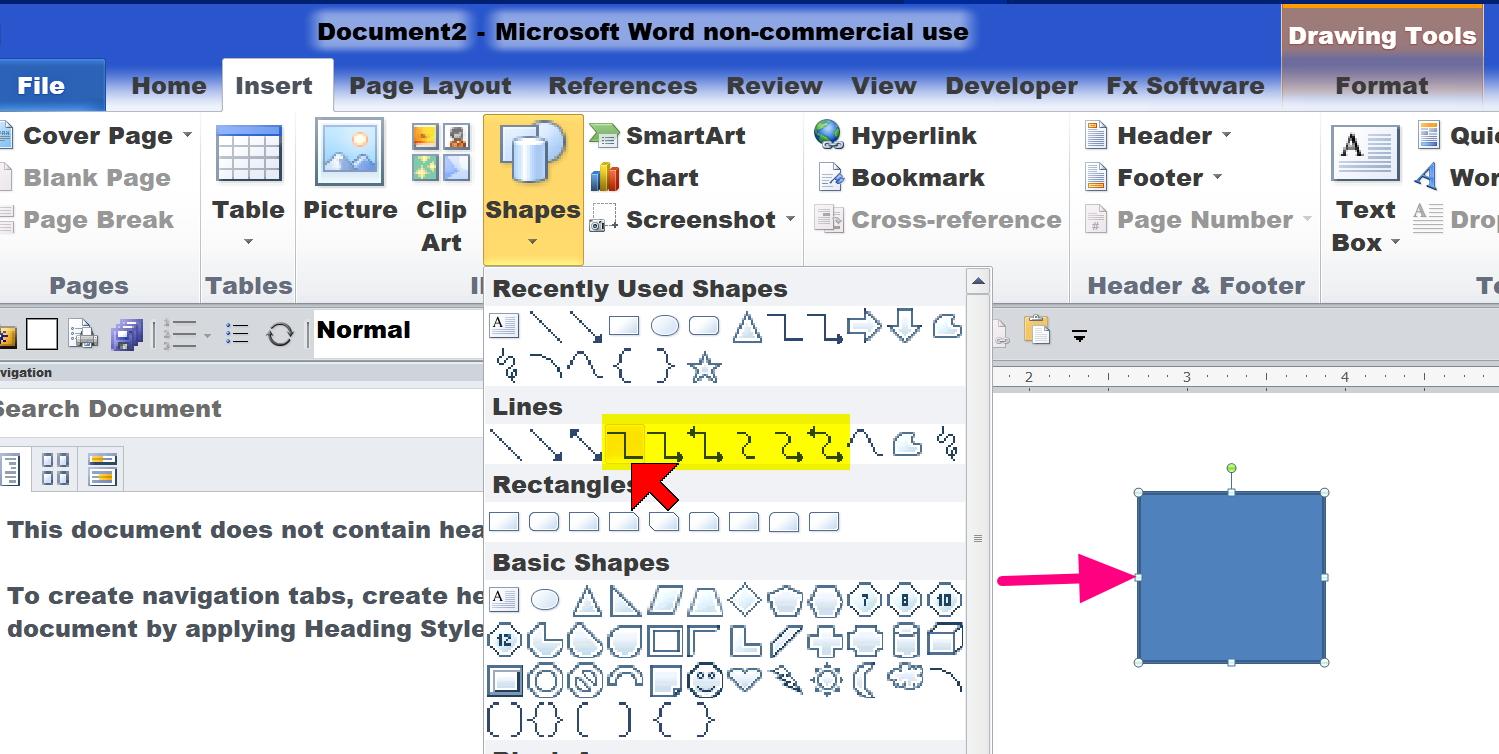Pick the diamond shape in Basic Shapes
The height and width of the screenshot is (754, 1499).
pyautogui.click(x=745, y=600)
